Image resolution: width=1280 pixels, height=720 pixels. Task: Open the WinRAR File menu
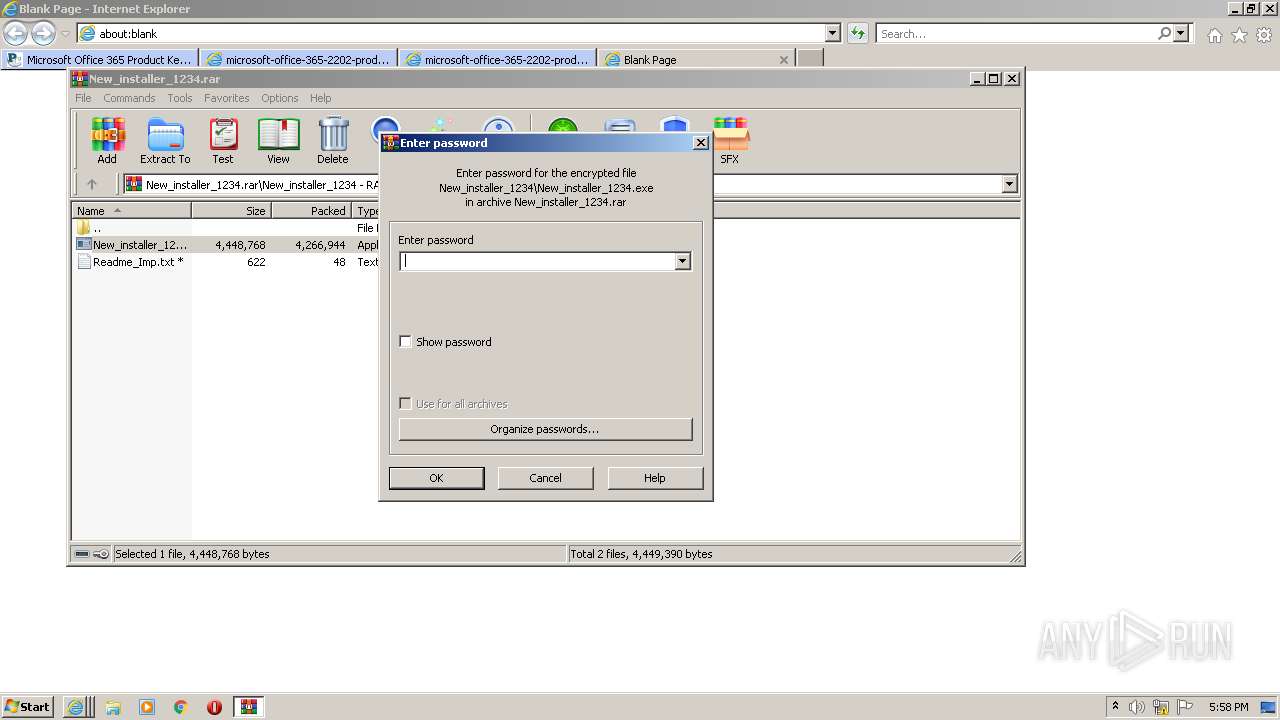83,98
